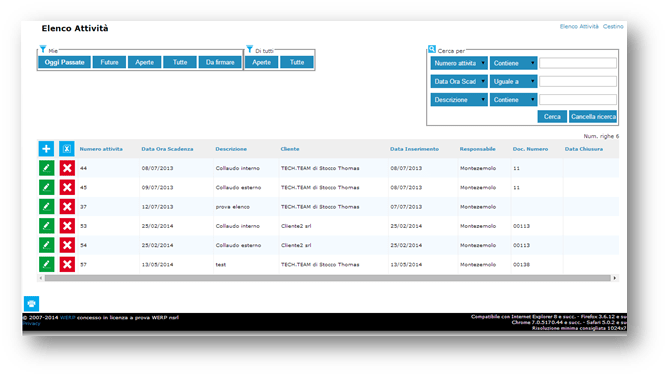Open the Uguale a operator dropdown
This screenshot has width=669, height=378.
(513, 81)
